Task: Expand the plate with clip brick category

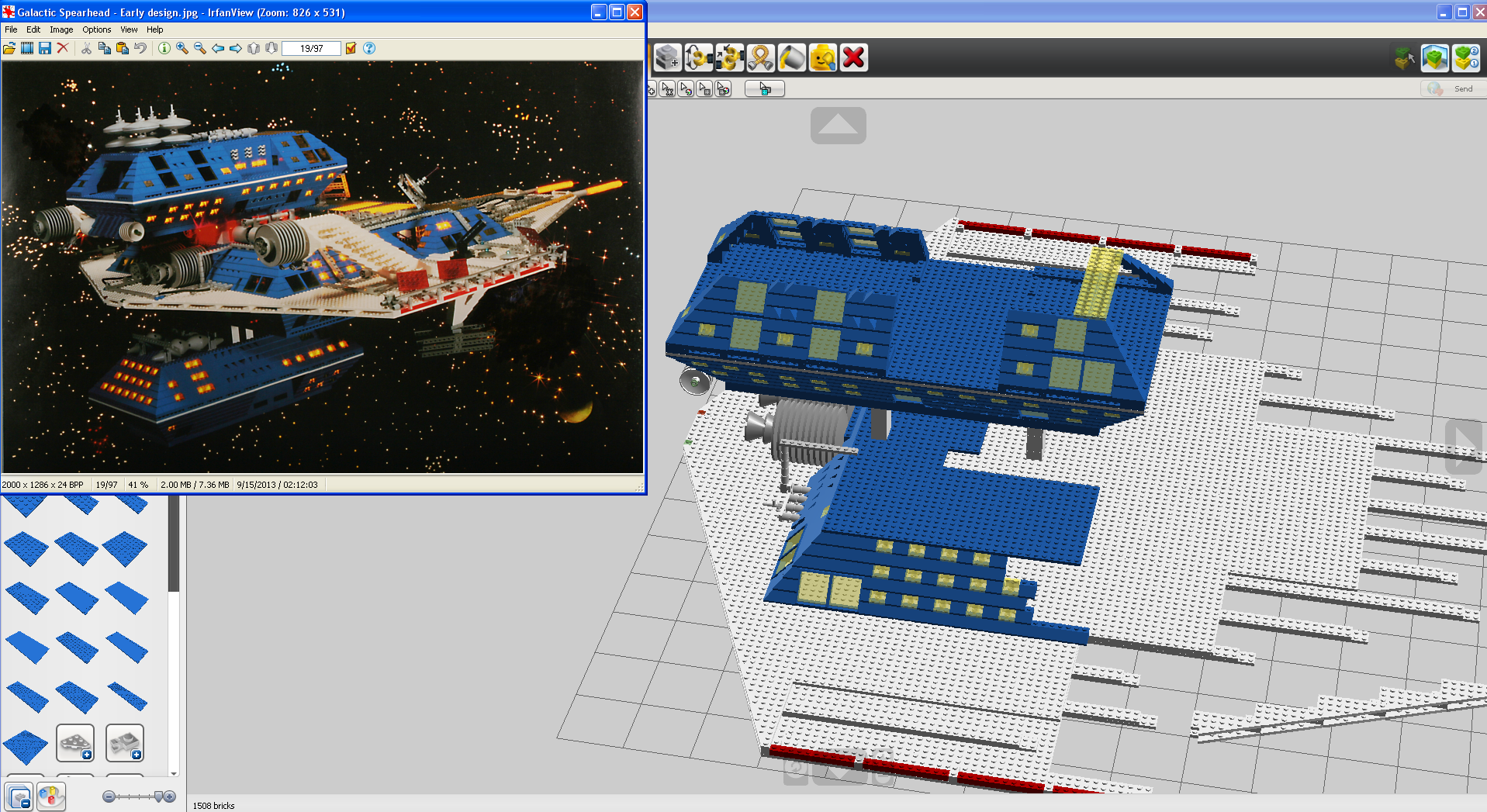Action: [125, 744]
